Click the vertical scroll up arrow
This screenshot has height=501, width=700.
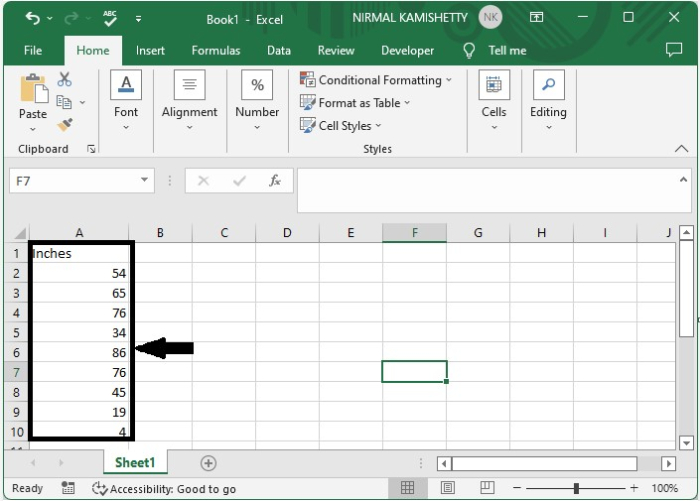point(686,233)
